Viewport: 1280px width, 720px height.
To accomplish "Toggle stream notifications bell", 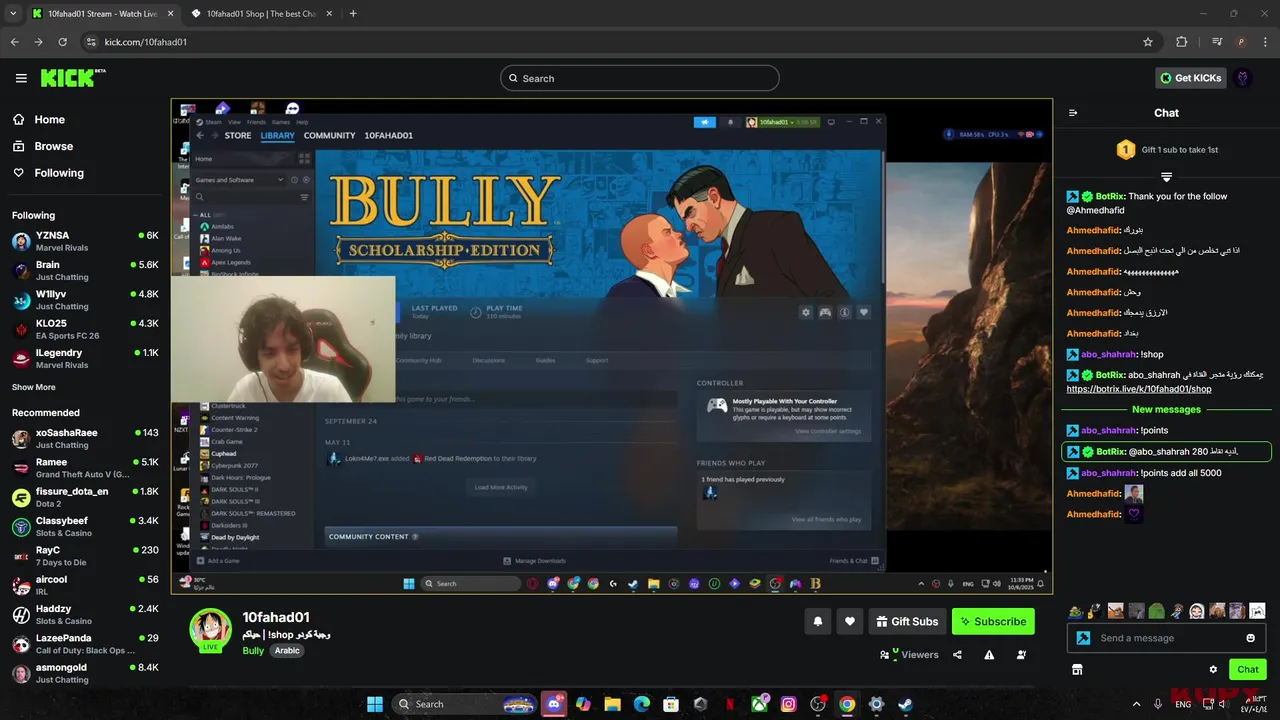I will click(818, 621).
